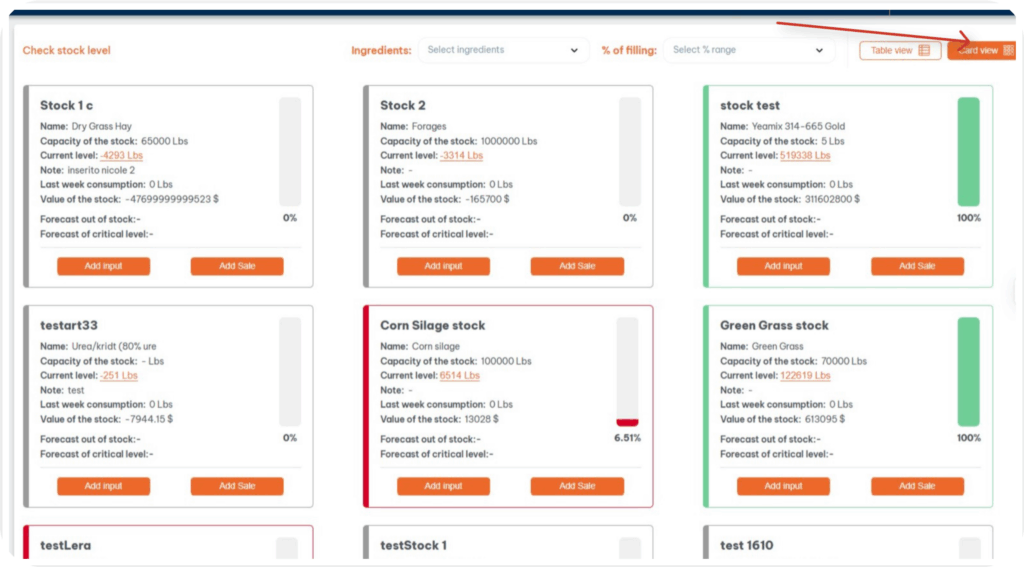Open the 122619 Lbs level of Green Grass
Image resolution: width=1024 pixels, height=567 pixels.
click(805, 376)
